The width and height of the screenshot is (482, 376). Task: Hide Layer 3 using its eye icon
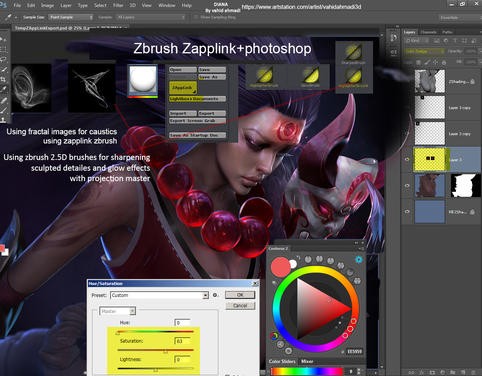(407, 160)
